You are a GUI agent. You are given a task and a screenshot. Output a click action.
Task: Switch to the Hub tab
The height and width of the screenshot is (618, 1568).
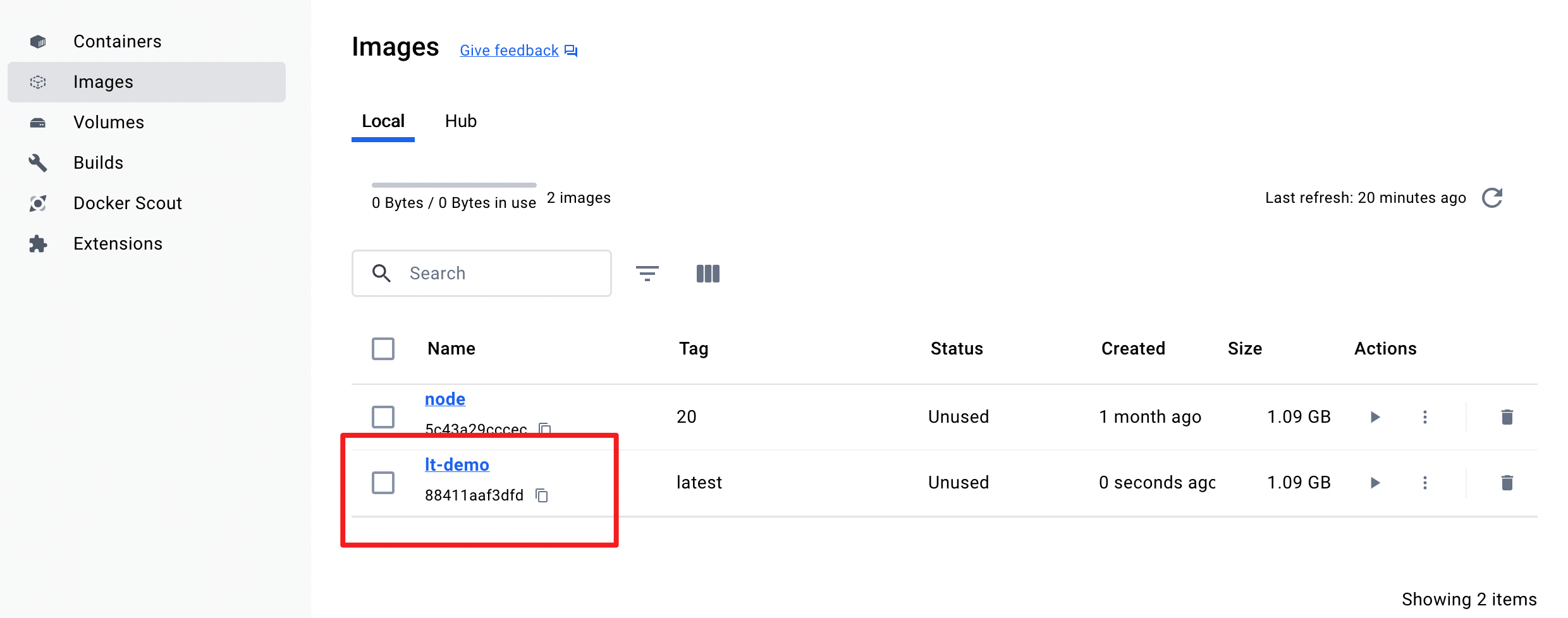point(461,121)
